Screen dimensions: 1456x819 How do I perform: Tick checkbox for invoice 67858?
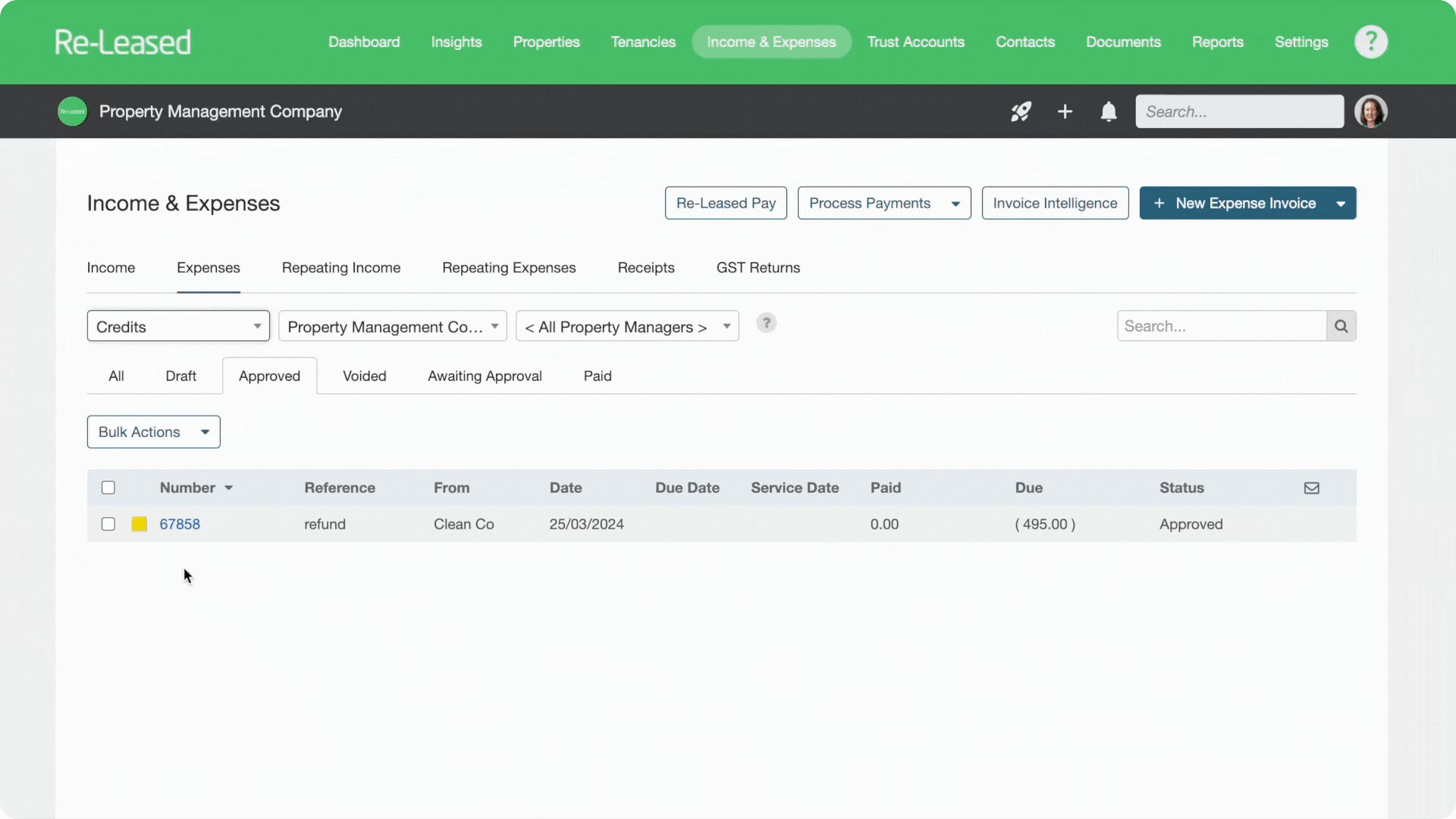click(108, 524)
